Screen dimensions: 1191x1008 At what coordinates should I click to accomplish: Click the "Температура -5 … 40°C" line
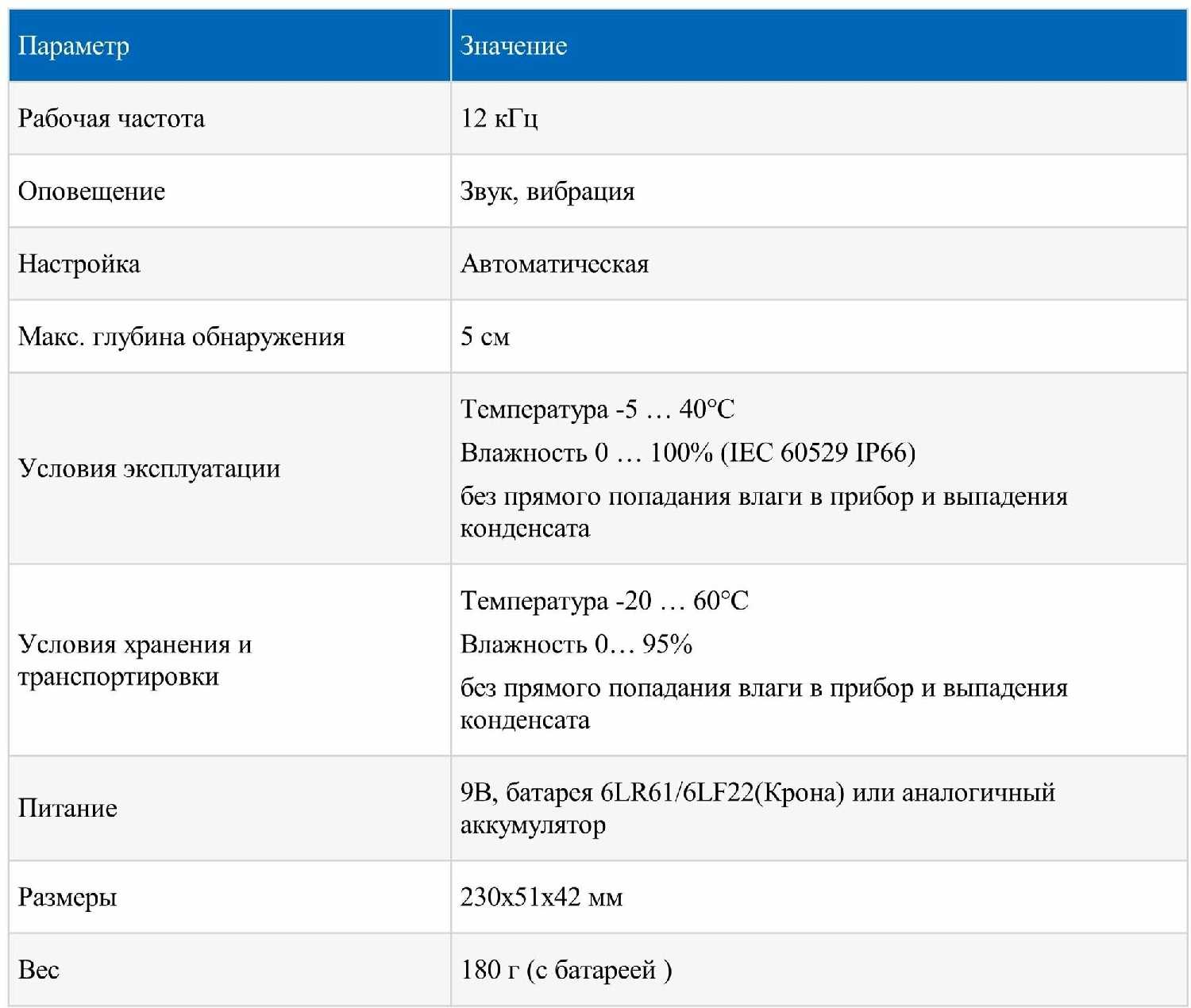tap(597, 410)
